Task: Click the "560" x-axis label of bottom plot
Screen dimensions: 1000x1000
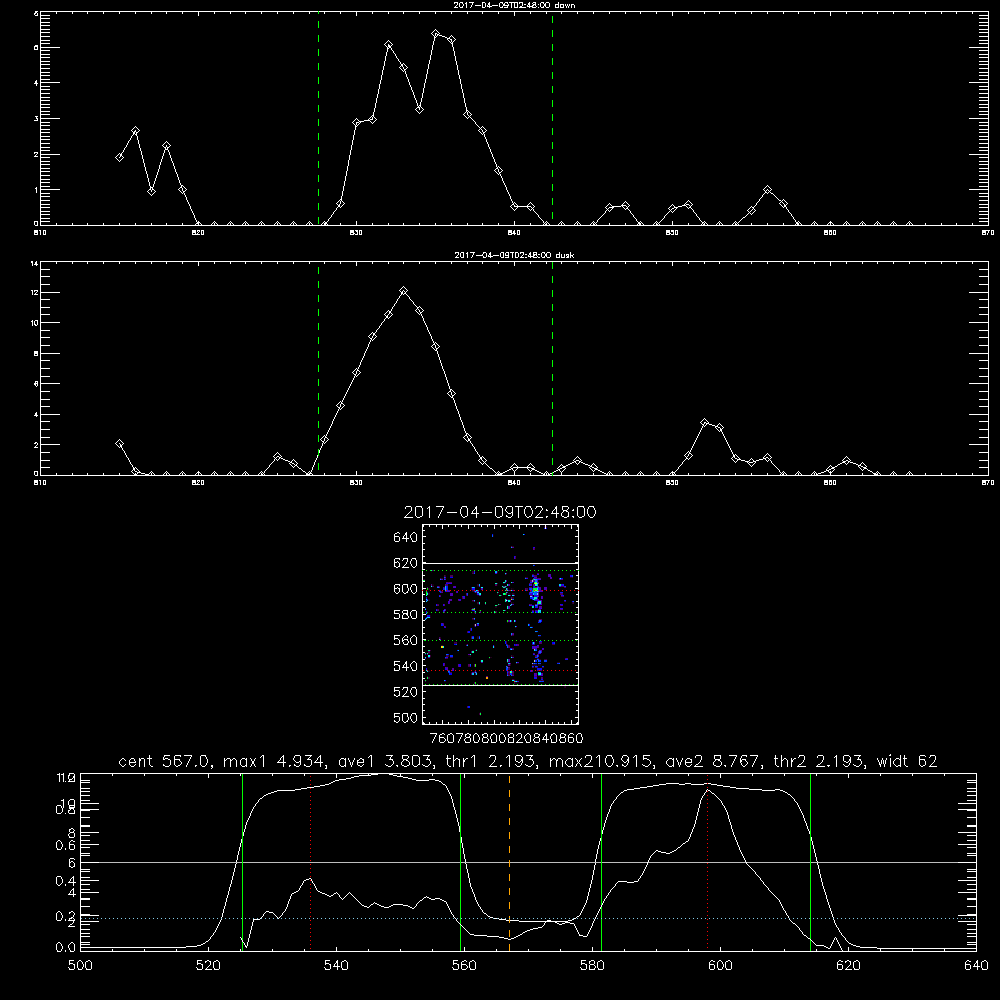Action: point(464,965)
